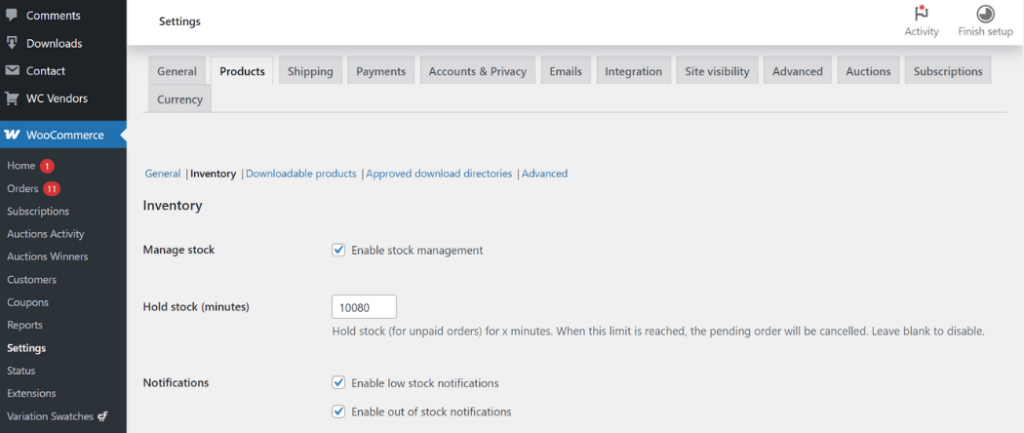Open Auctions Activity page
Image resolution: width=1024 pixels, height=433 pixels.
(46, 234)
